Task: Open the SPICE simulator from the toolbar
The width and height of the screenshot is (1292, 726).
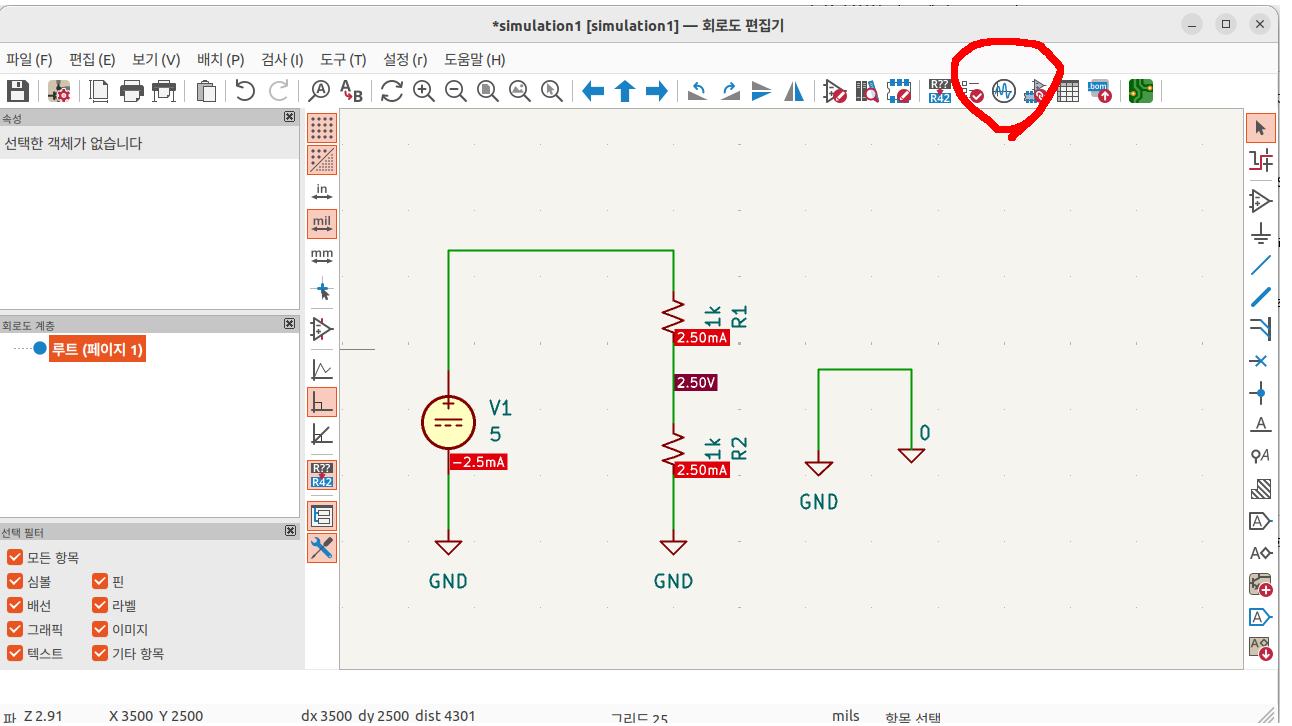Action: (x=1003, y=92)
